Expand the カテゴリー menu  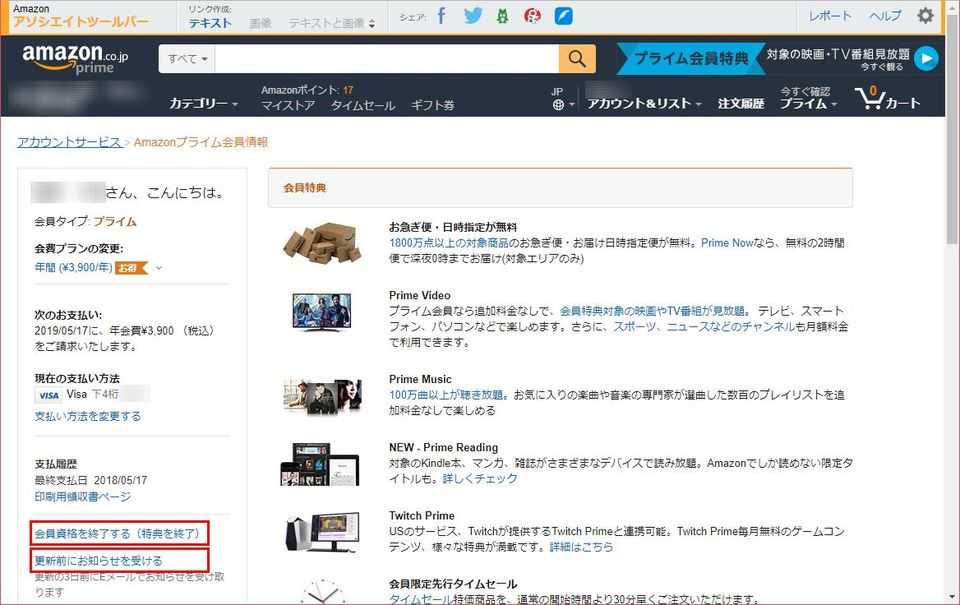coord(203,103)
